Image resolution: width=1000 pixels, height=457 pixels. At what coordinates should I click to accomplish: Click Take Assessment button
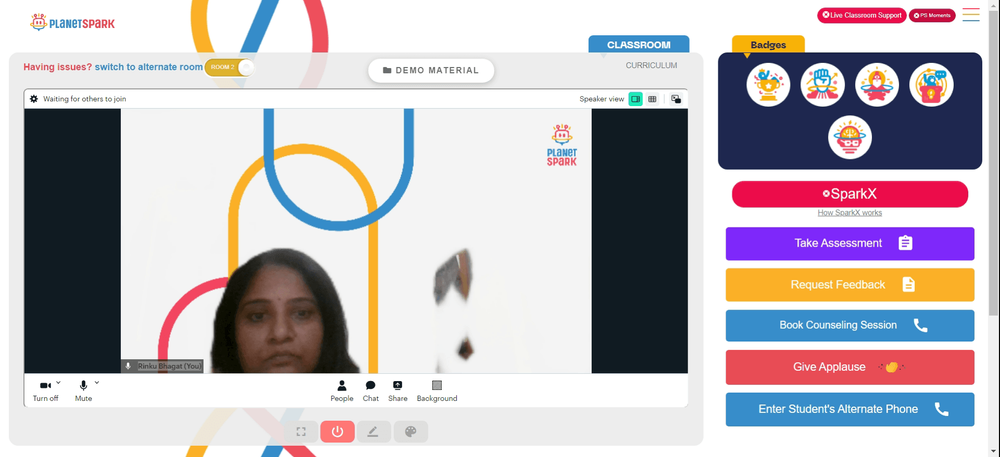coord(849,243)
